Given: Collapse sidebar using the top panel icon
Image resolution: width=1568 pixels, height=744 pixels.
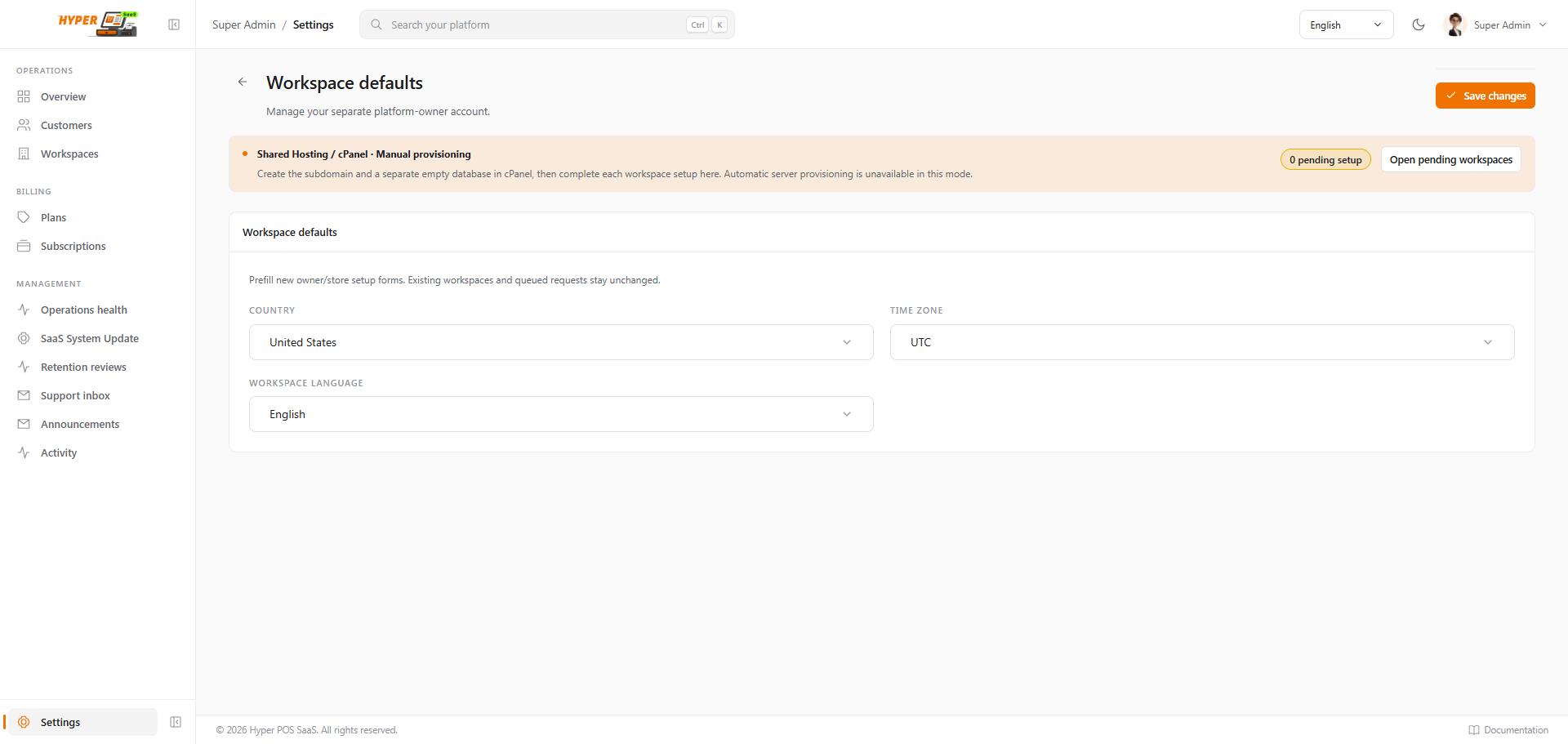Looking at the screenshot, I should tap(174, 25).
